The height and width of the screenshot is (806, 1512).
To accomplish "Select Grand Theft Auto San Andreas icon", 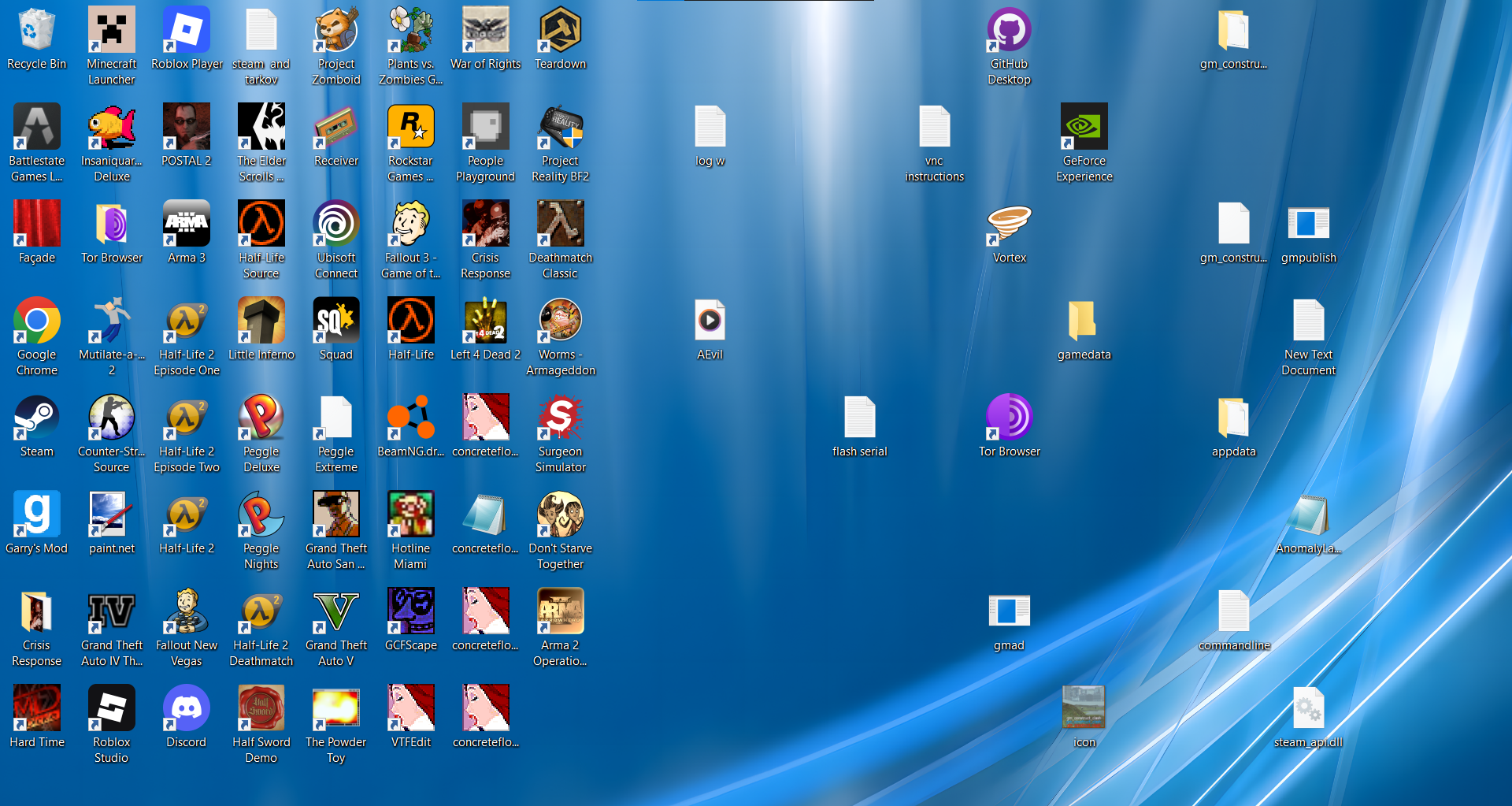I will 336,514.
